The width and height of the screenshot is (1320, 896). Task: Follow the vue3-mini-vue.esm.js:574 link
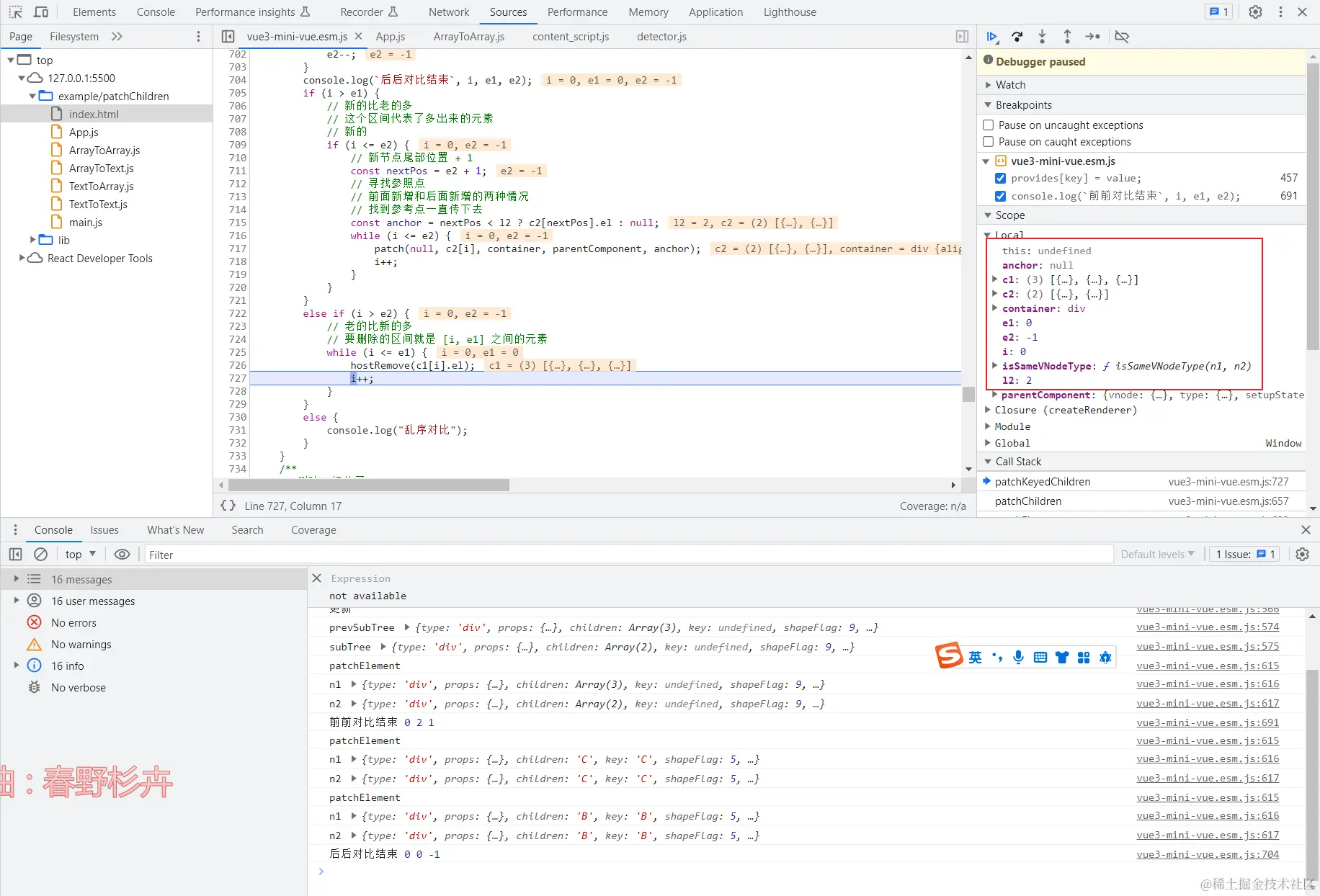[x=1208, y=627]
